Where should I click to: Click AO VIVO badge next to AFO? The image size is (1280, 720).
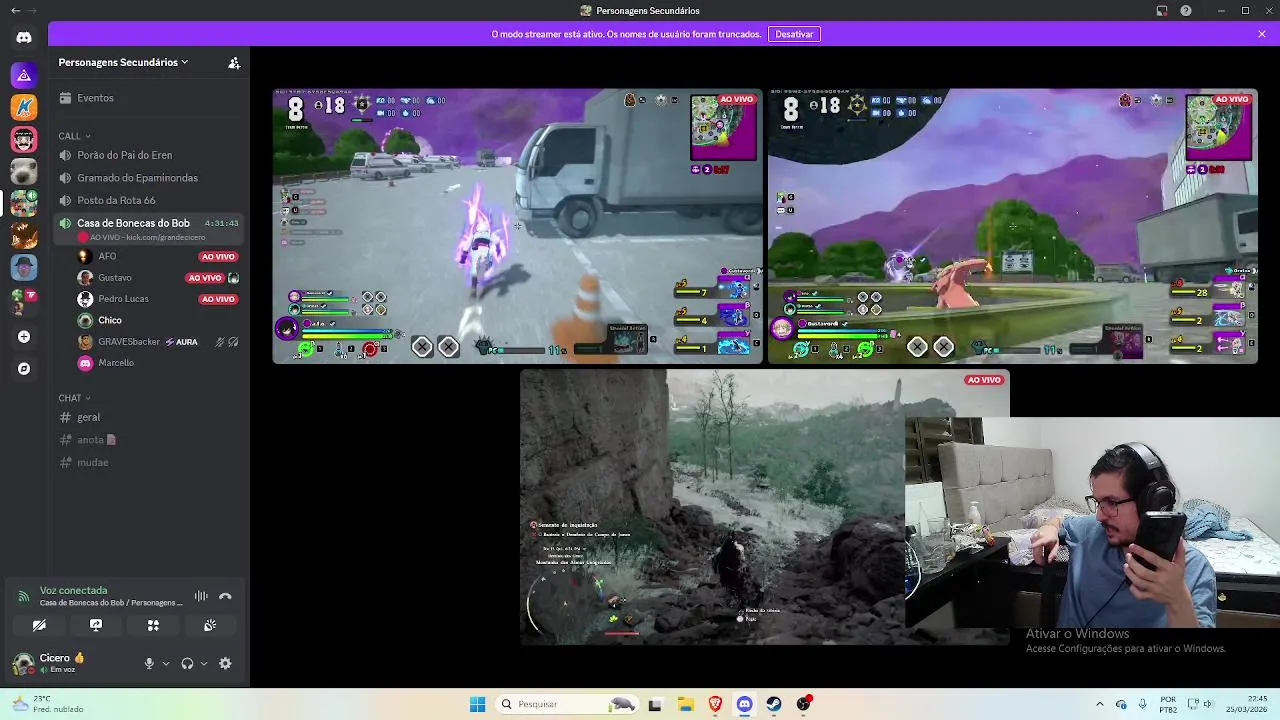[x=218, y=256]
